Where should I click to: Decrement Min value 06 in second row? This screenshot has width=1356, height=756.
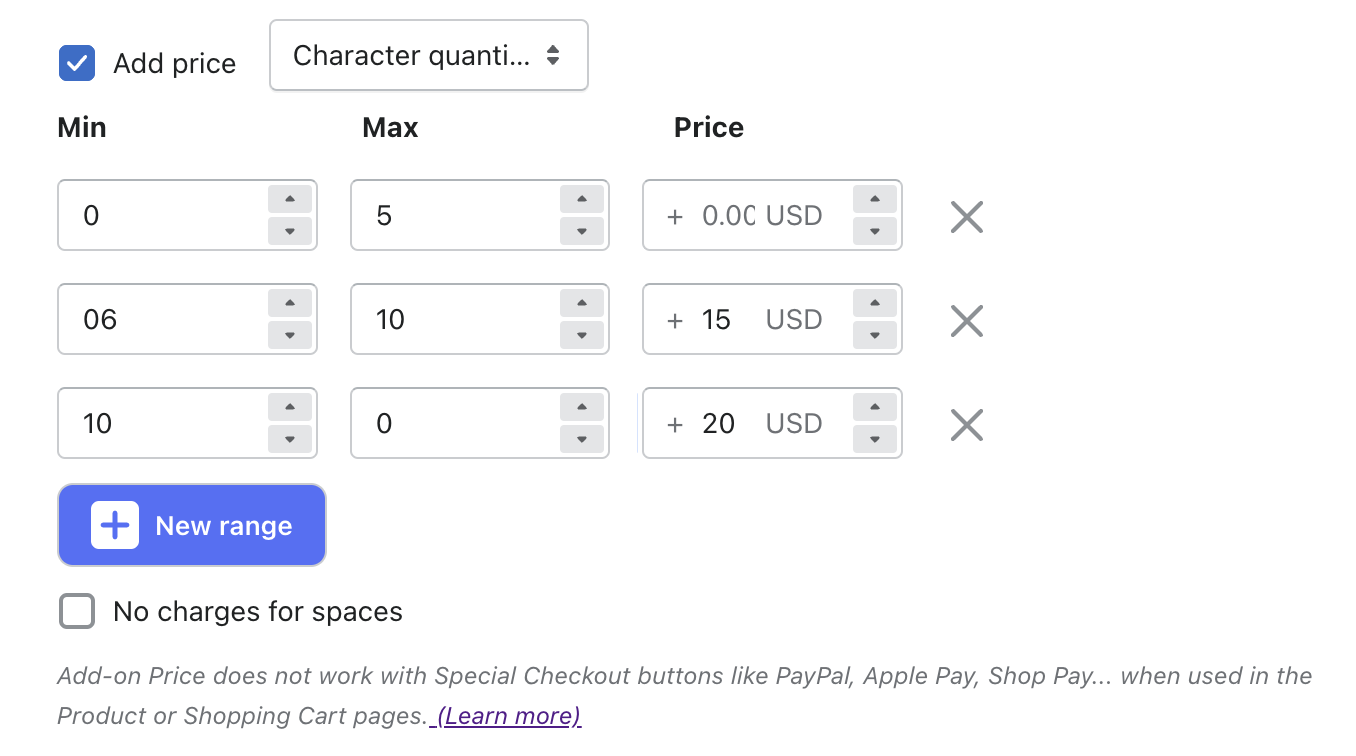click(x=290, y=336)
